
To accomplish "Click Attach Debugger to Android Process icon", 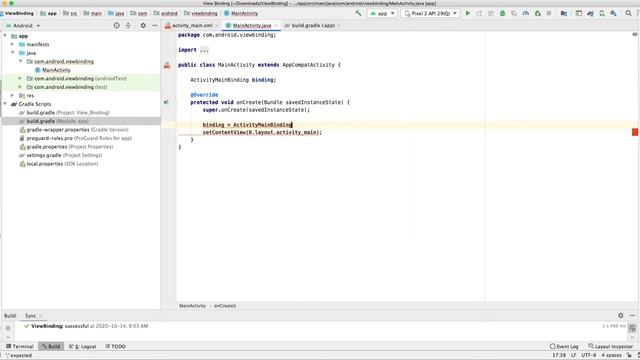I will tap(538, 13).
